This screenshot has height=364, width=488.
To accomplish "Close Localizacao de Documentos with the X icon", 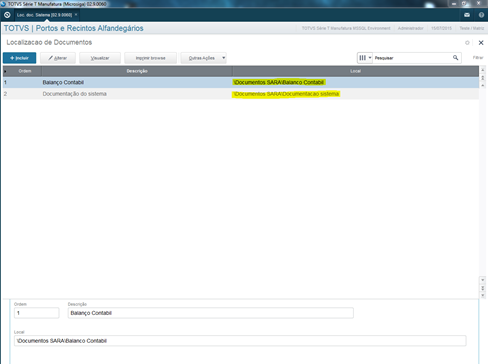I will (x=481, y=43).
